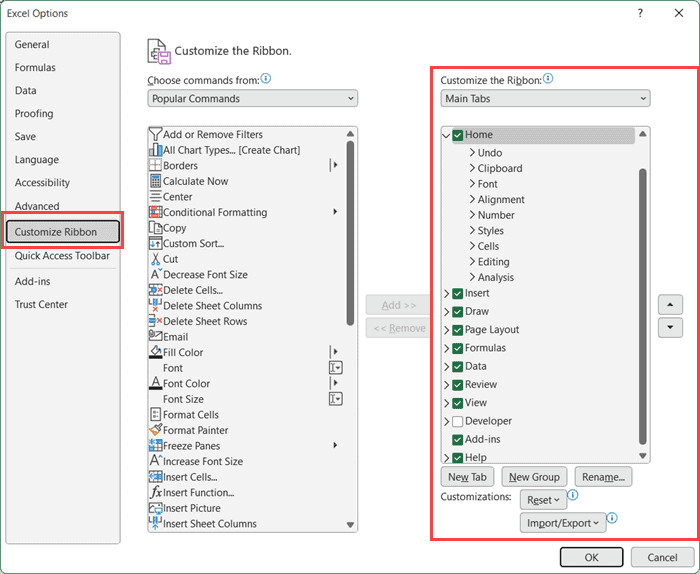The image size is (700, 574).
Task: Click the Delete Sheet Rows icon
Action: (155, 321)
